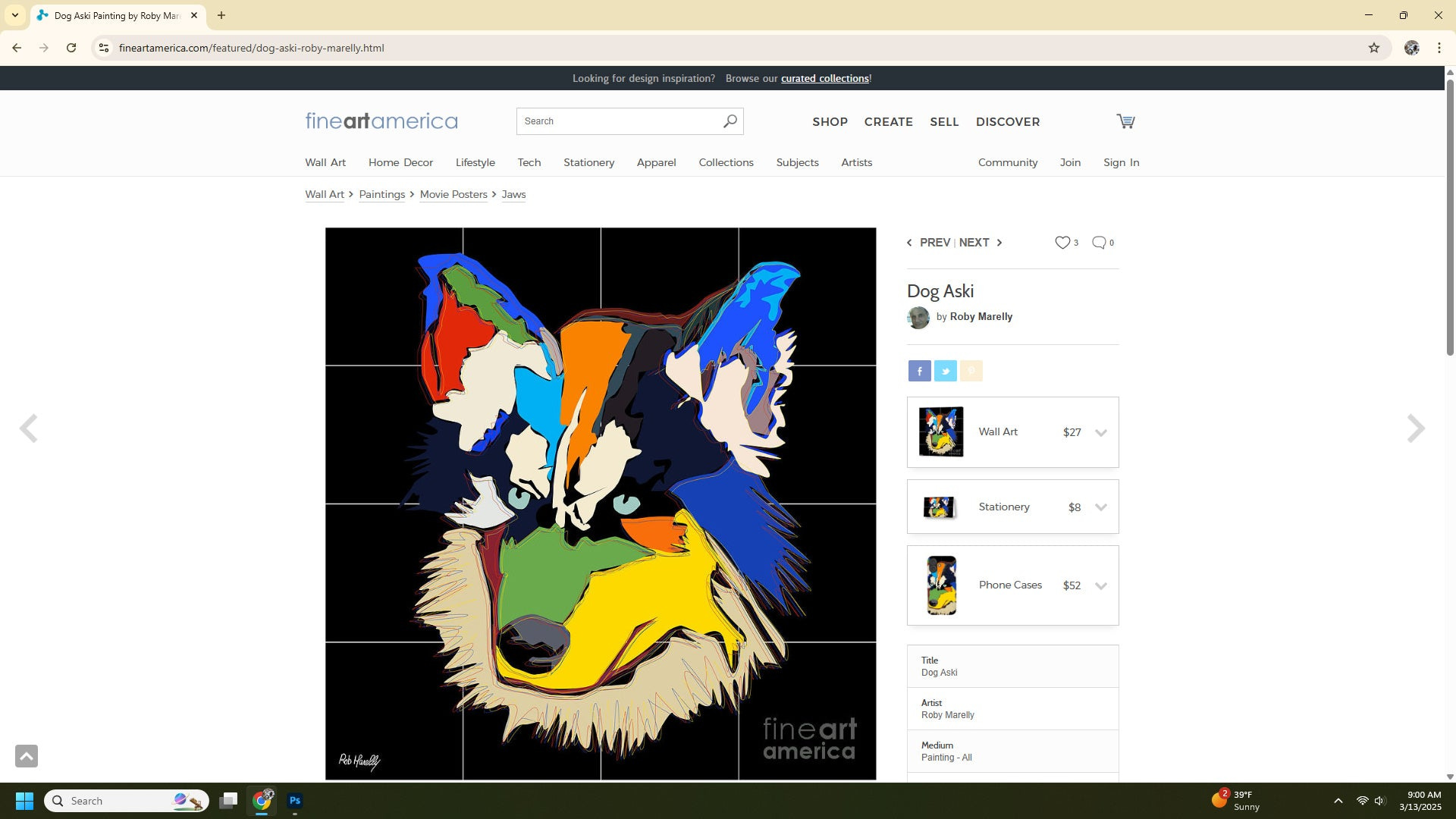The height and width of the screenshot is (819, 1456).
Task: Expand the Stationery product options
Action: tap(1100, 507)
